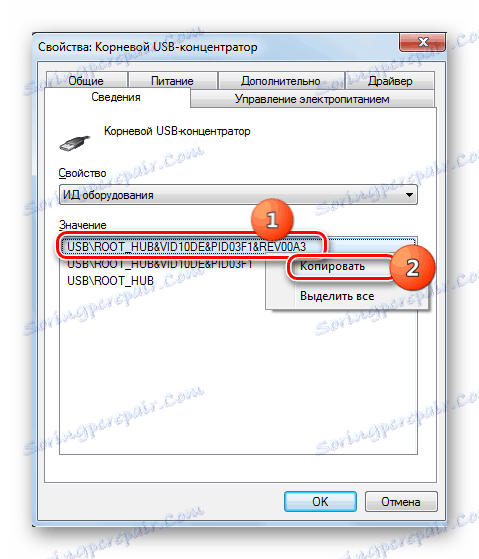Open the Дополнительно tab
479x559 pixels.
tap(281, 81)
